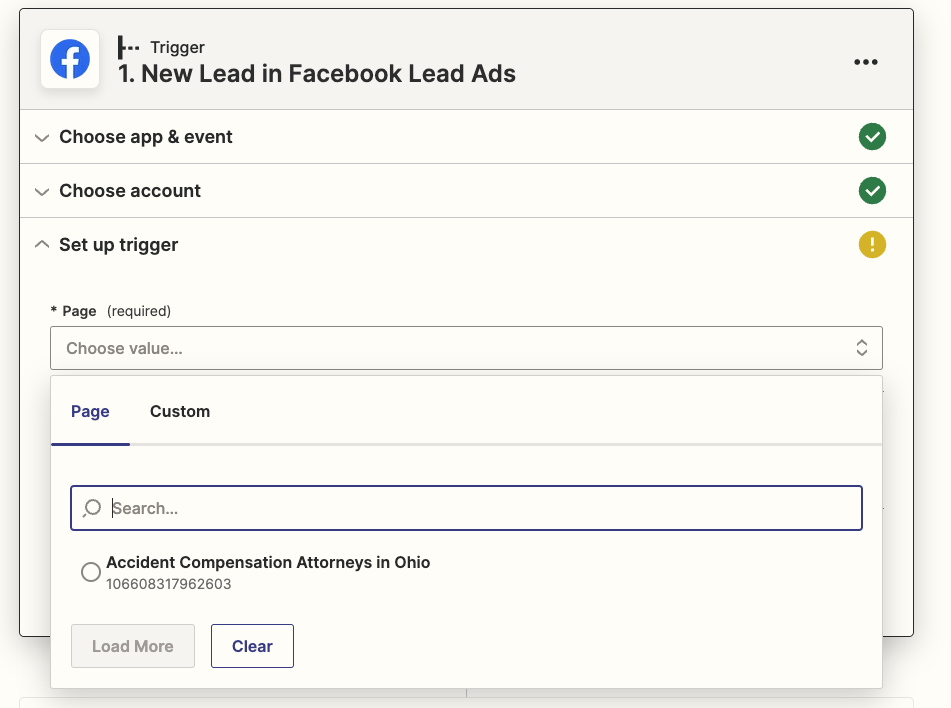The image size is (951, 708).
Task: Click the trigger step type icon beside Trigger label
Action: coord(128,47)
